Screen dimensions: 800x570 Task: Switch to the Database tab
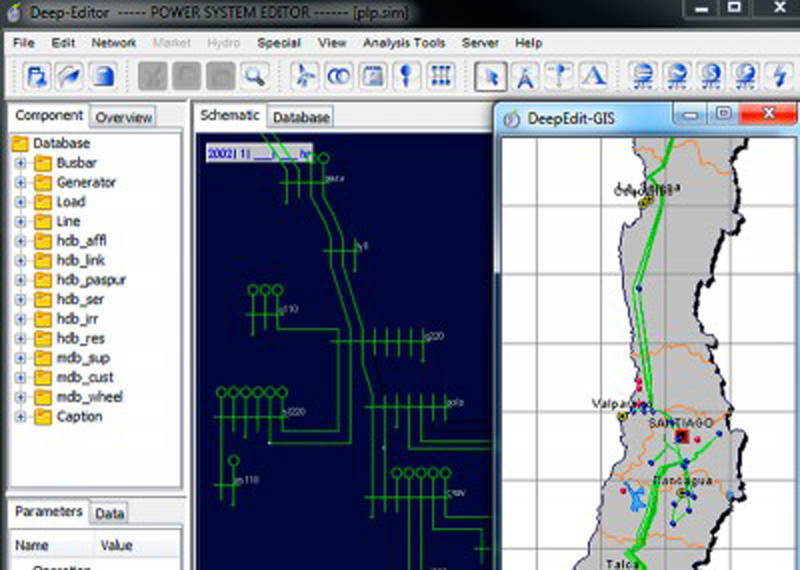[x=301, y=117]
